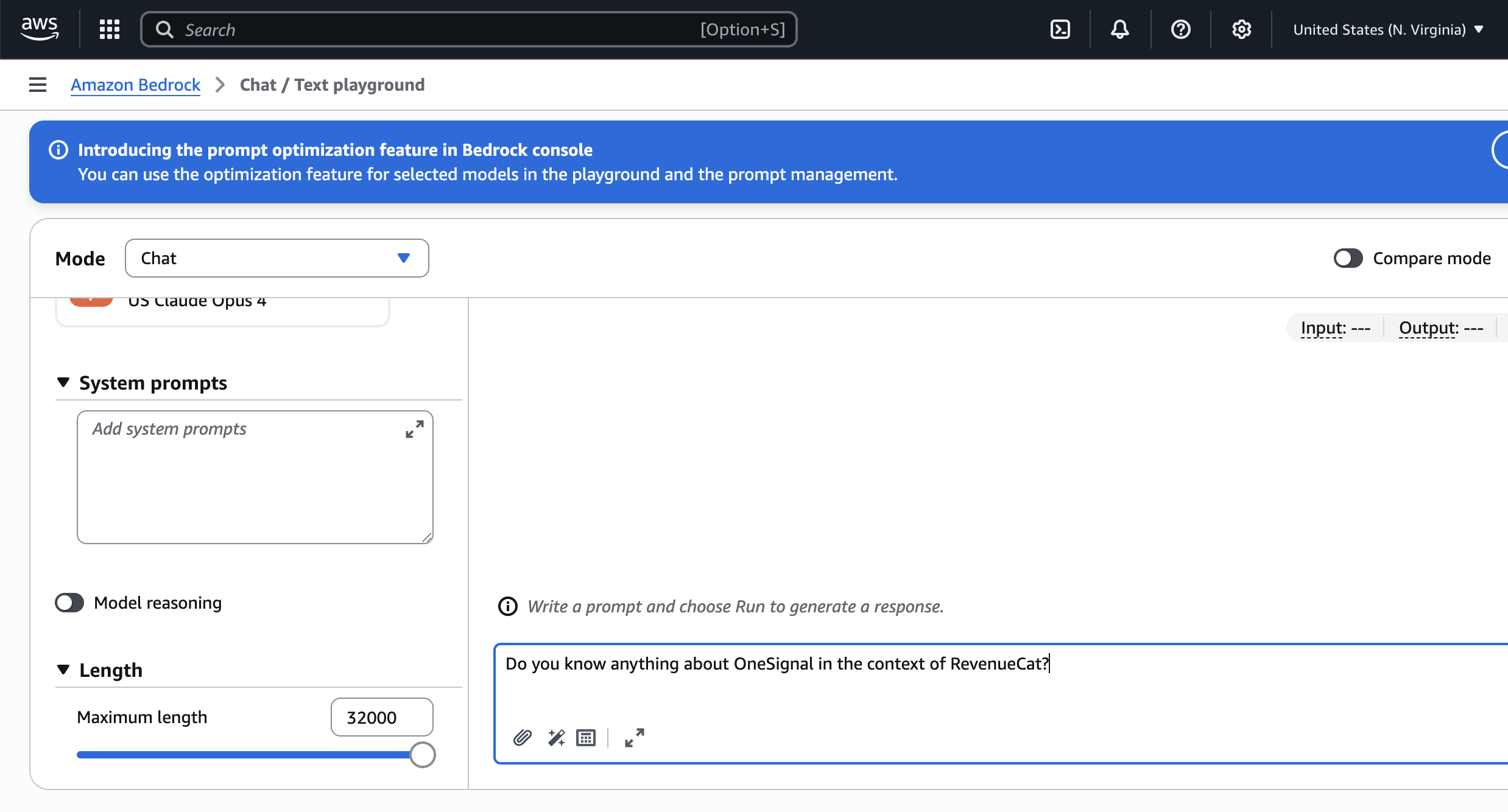1508x812 pixels.
Task: Expand the system prompts text area
Action: [x=415, y=429]
